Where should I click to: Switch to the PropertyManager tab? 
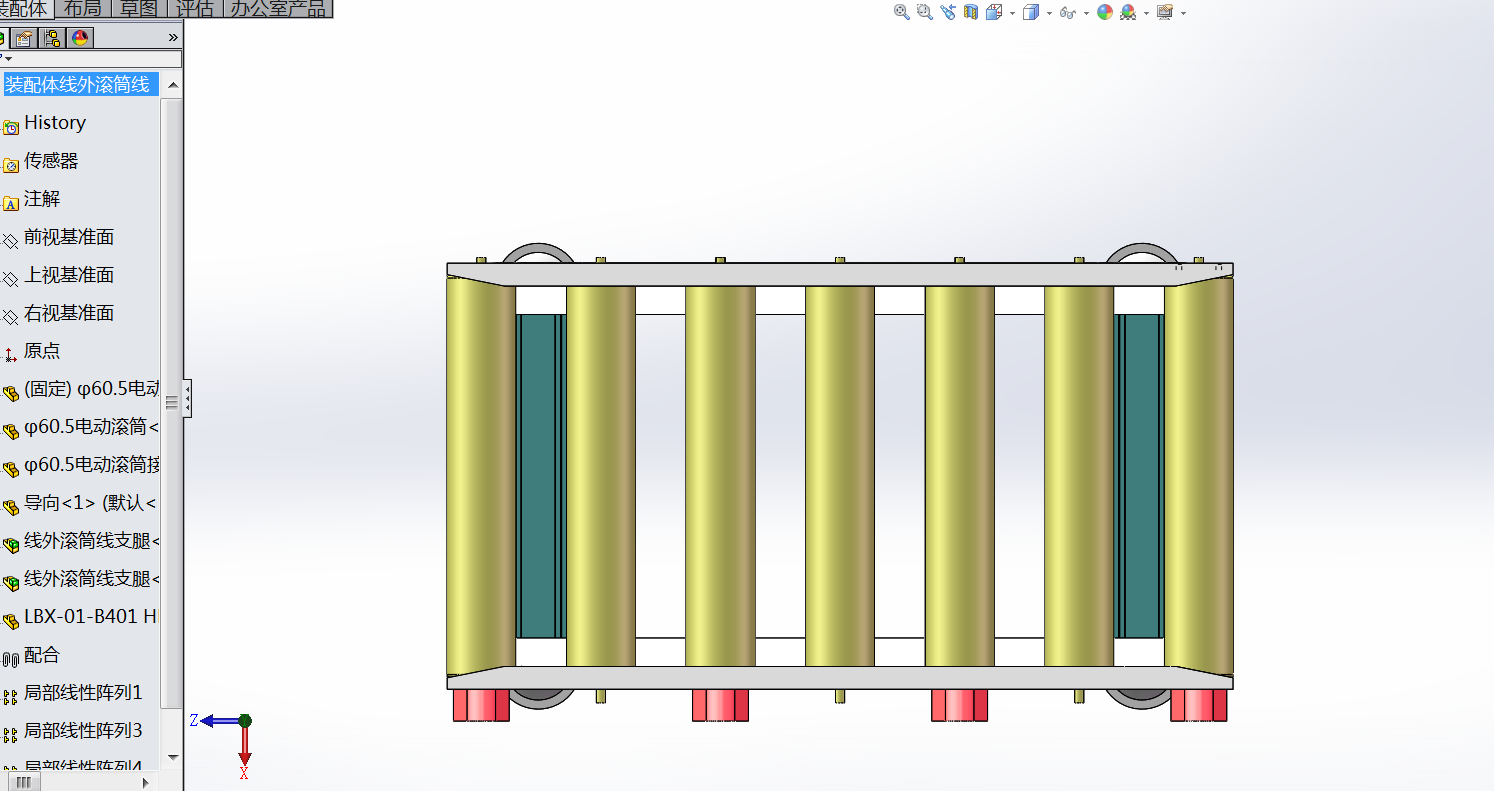[23, 38]
